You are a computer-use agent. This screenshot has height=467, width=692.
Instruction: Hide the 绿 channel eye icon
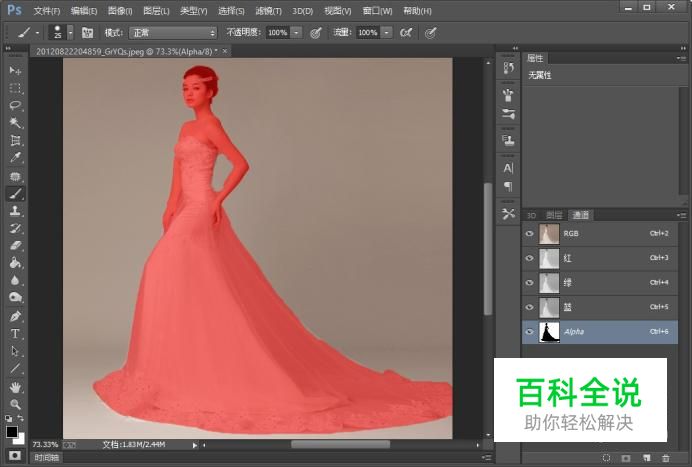point(529,282)
